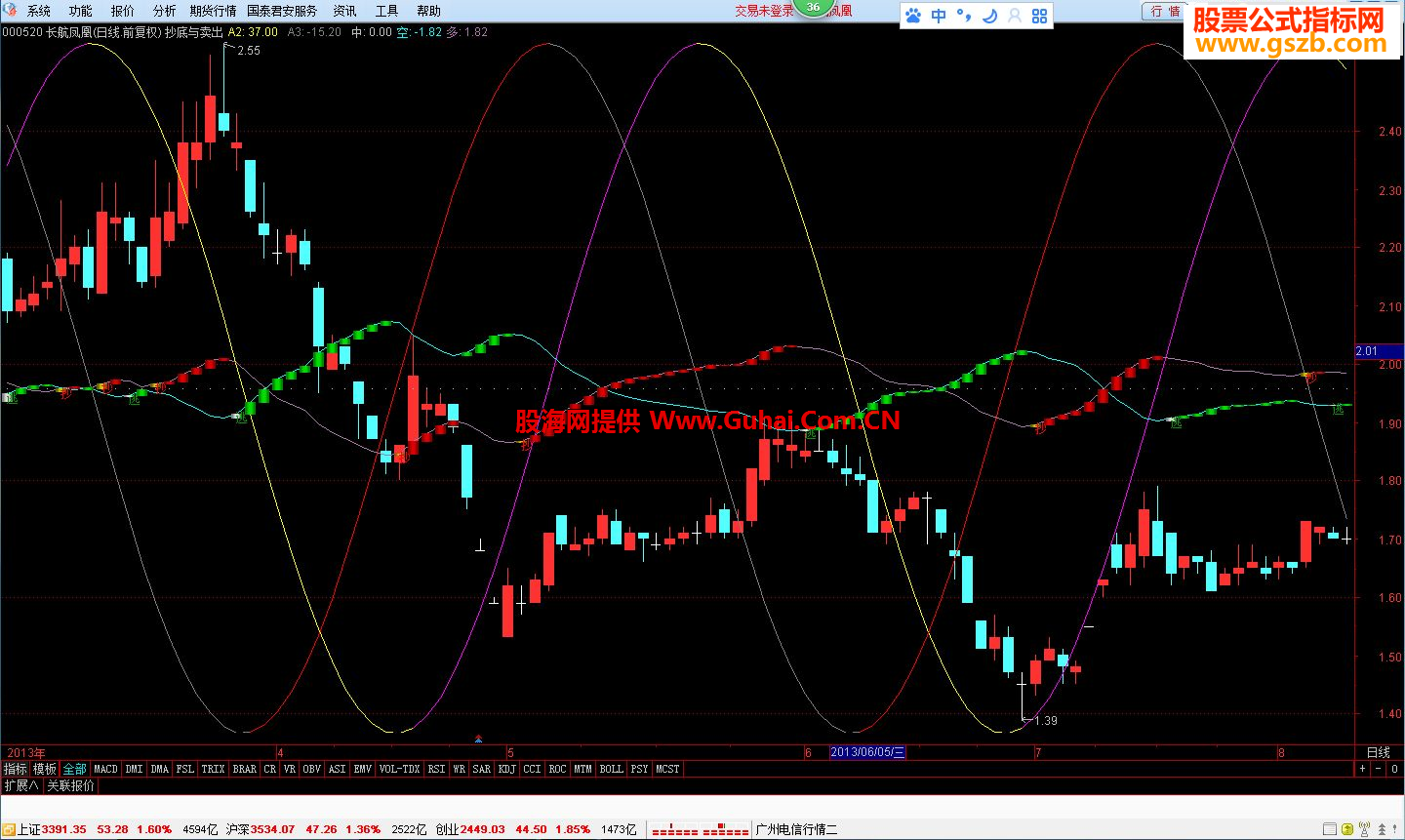Open the 功能 menu
Viewport: 1405px width, 840px height.
point(81,11)
